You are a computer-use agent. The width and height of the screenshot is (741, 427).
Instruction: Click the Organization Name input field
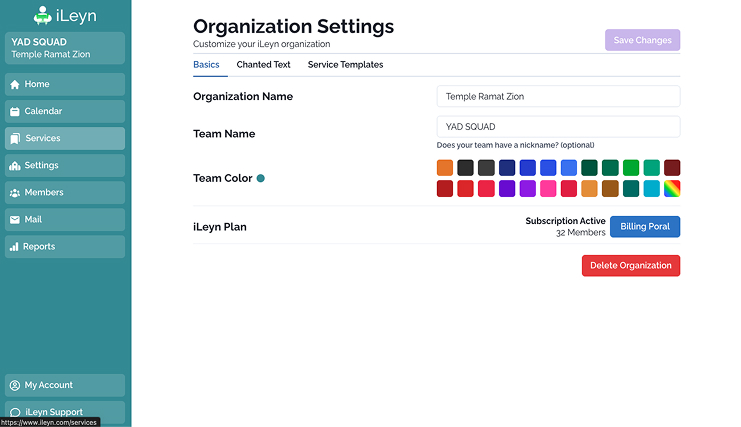pos(558,96)
